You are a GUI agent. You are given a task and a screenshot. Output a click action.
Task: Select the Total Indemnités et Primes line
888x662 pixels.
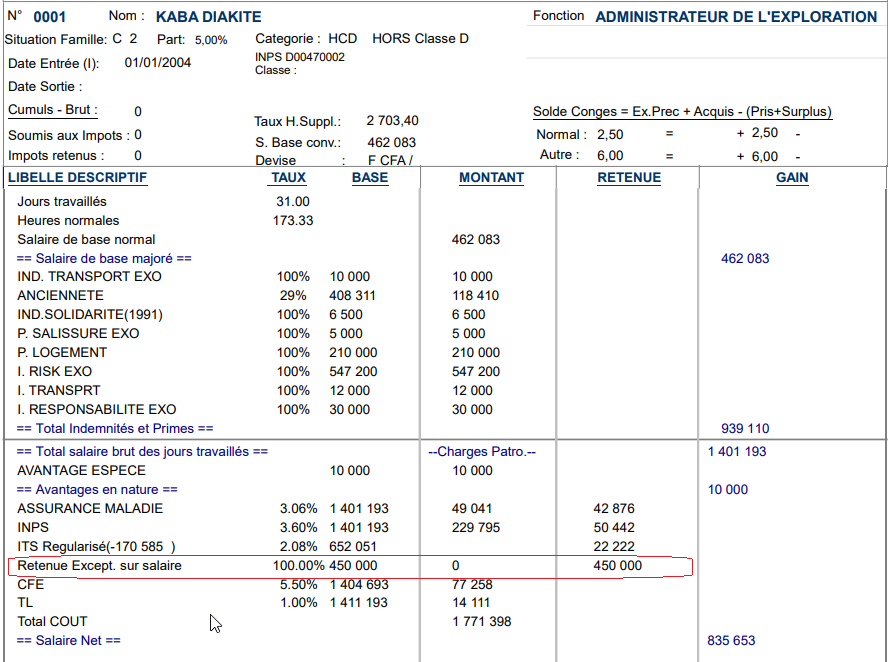(115, 429)
